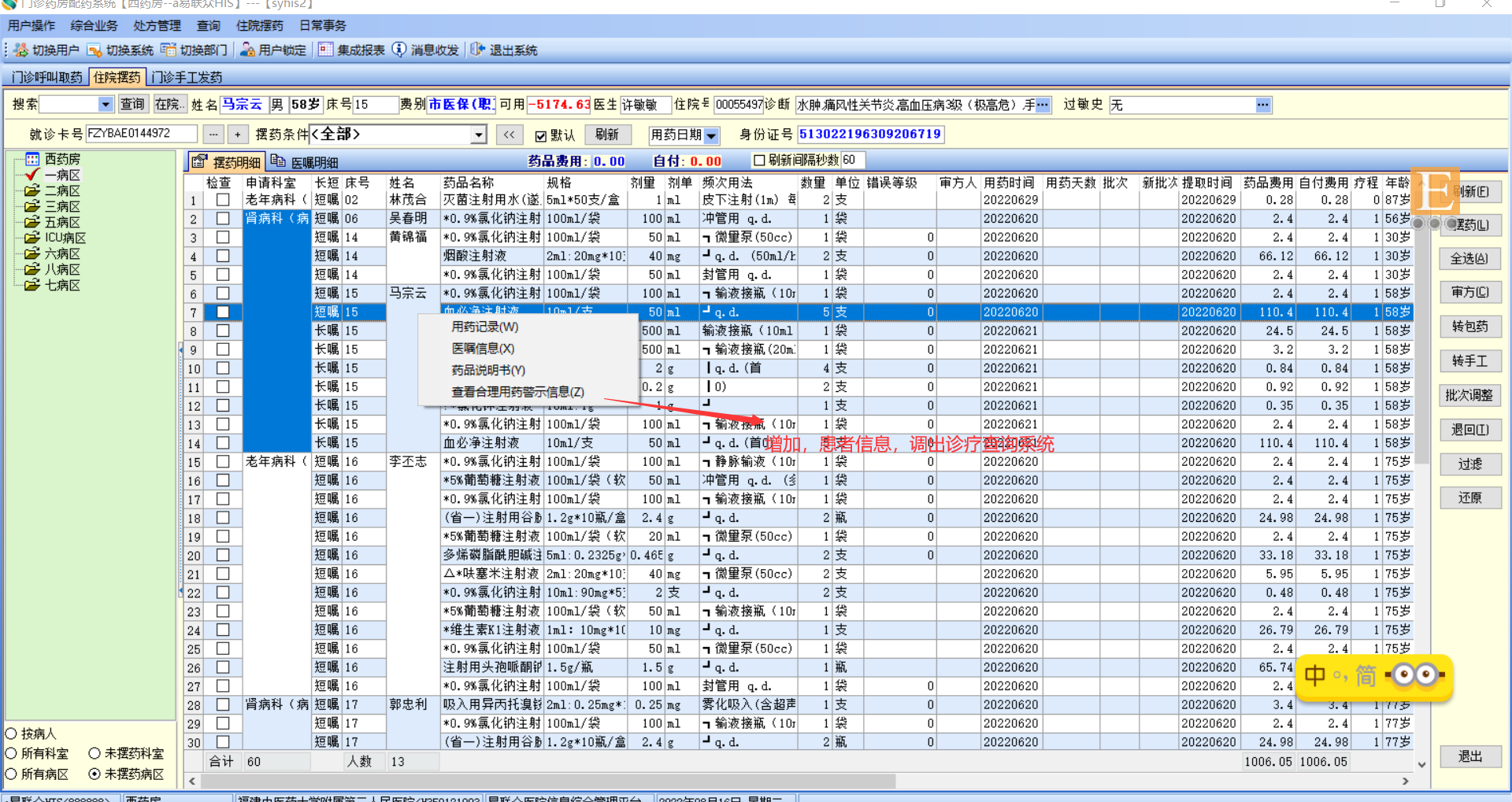This screenshot has width=1512, height=802.
Task: Click the << collapse button
Action: click(x=510, y=135)
